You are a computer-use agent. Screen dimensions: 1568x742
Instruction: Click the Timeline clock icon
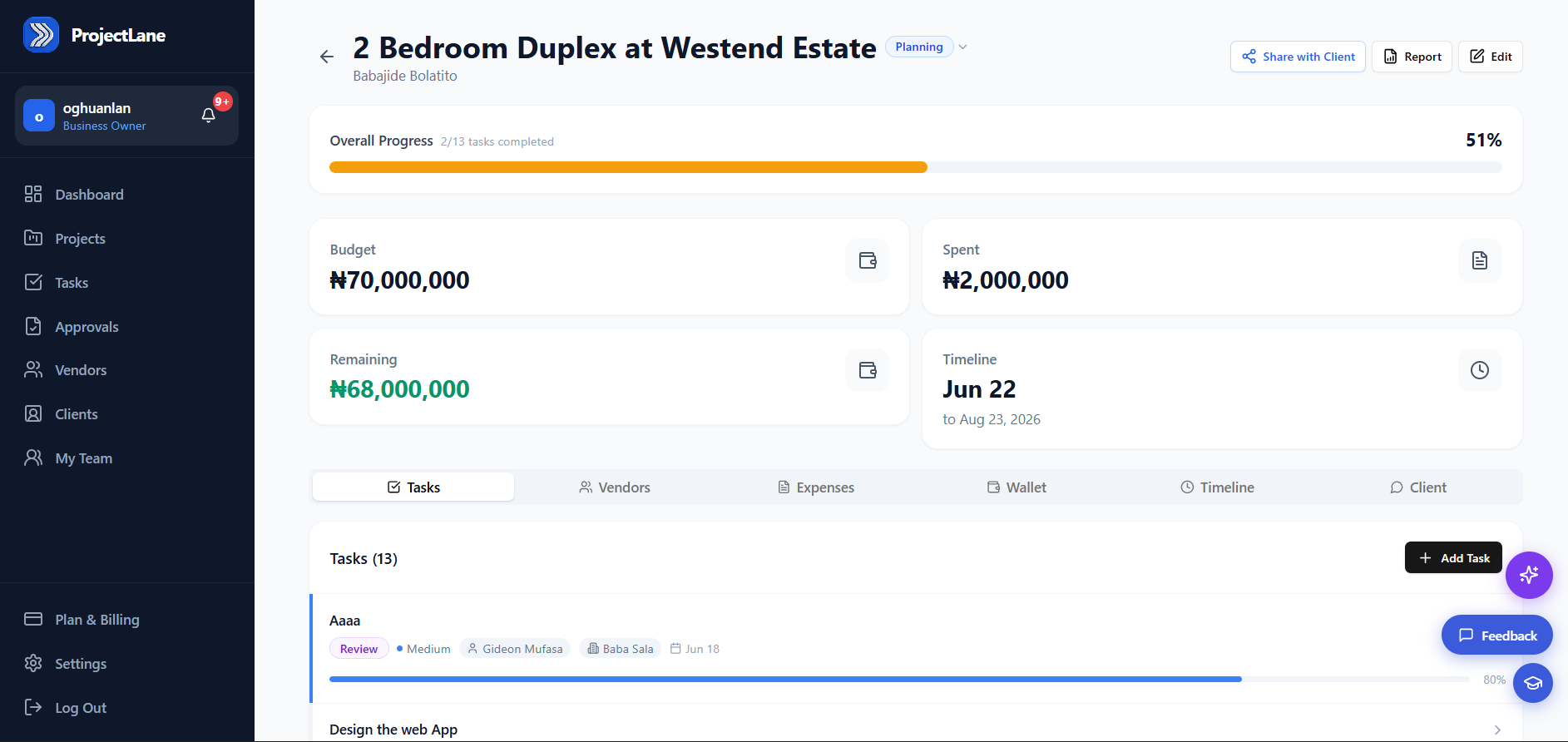click(x=1480, y=370)
